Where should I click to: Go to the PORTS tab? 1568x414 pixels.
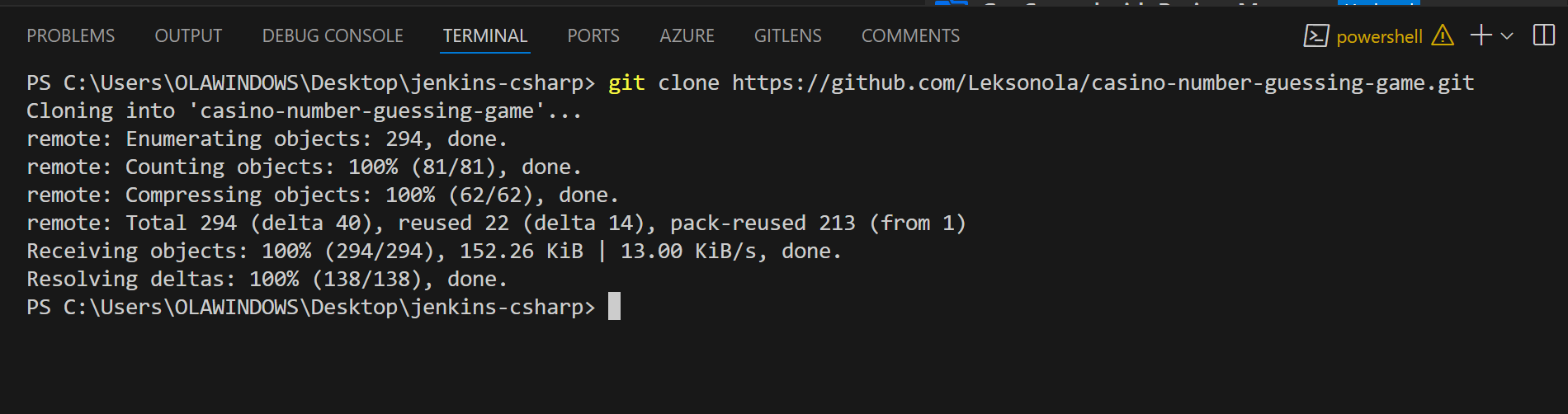point(593,36)
